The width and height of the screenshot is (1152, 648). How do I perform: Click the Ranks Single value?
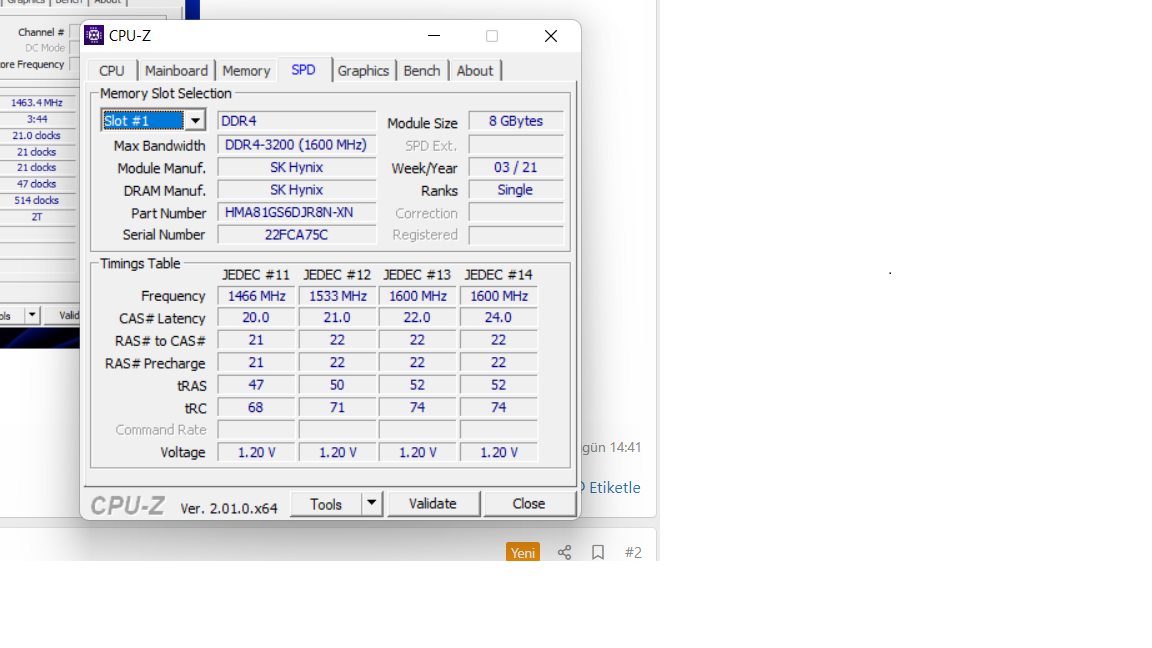point(516,190)
